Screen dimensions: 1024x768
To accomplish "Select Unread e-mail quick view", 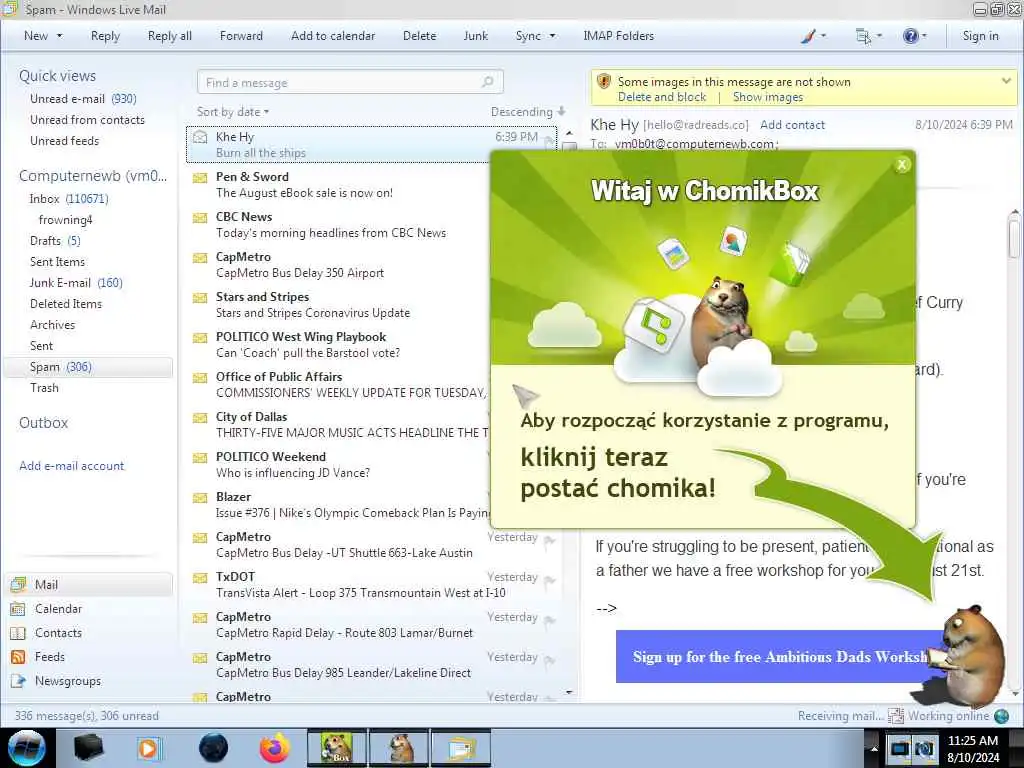I will click(83, 99).
